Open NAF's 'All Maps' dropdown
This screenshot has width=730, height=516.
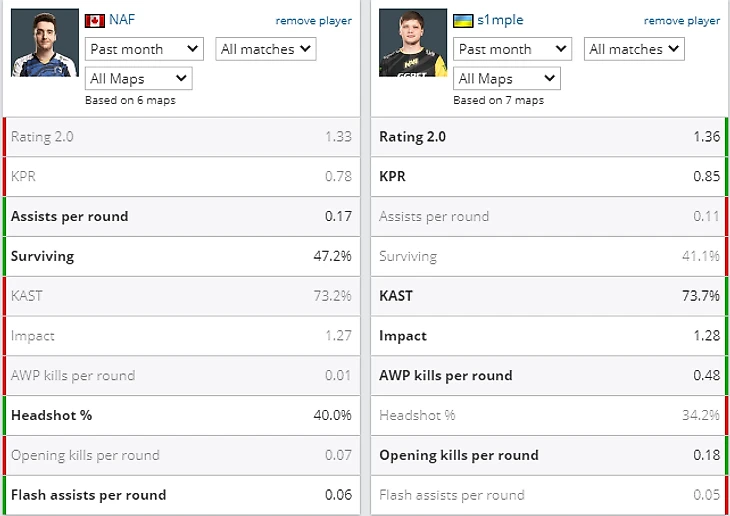click(x=138, y=78)
